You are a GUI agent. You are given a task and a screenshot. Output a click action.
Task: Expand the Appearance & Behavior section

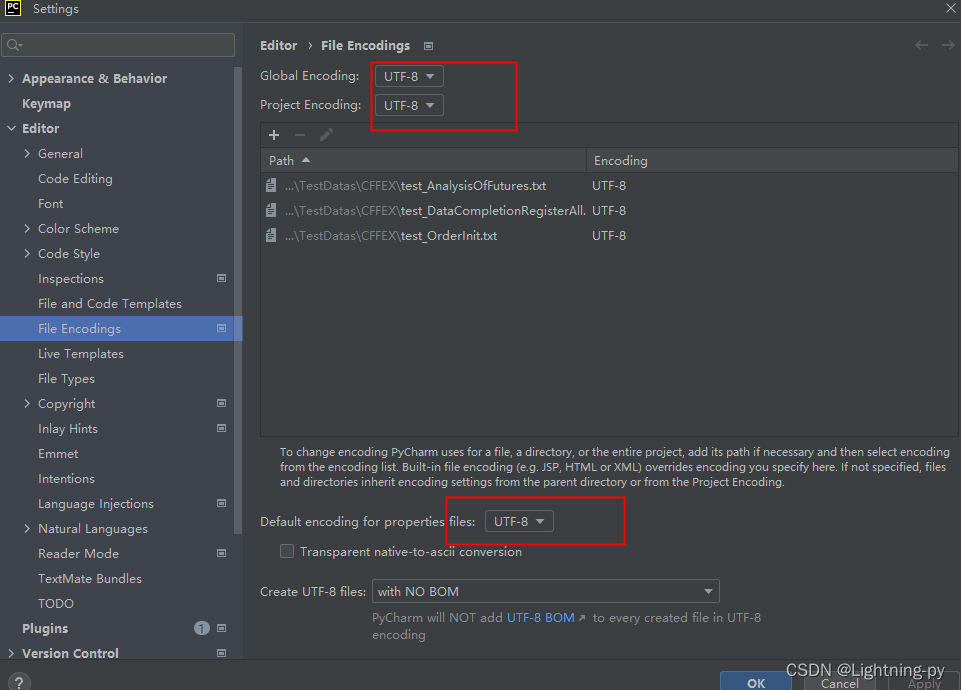[10, 78]
